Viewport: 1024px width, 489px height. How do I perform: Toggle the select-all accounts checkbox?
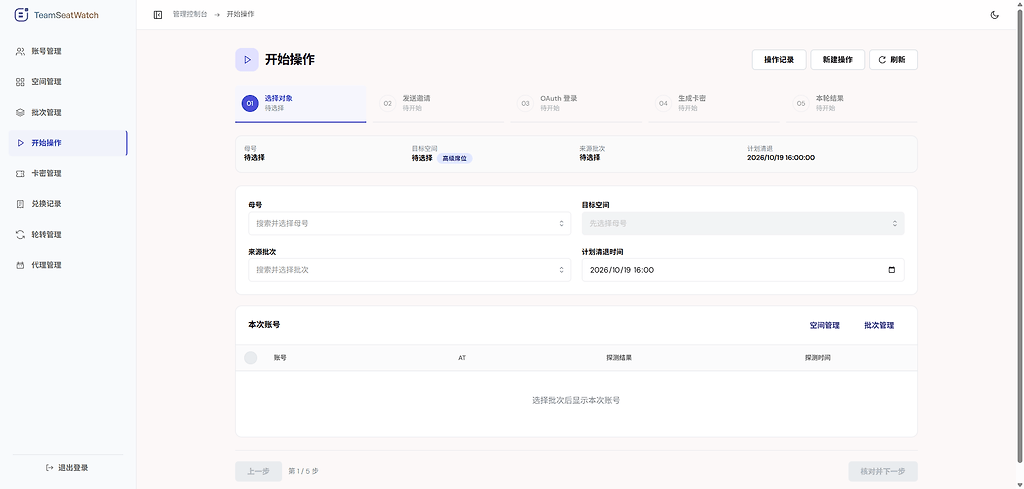[x=251, y=358]
